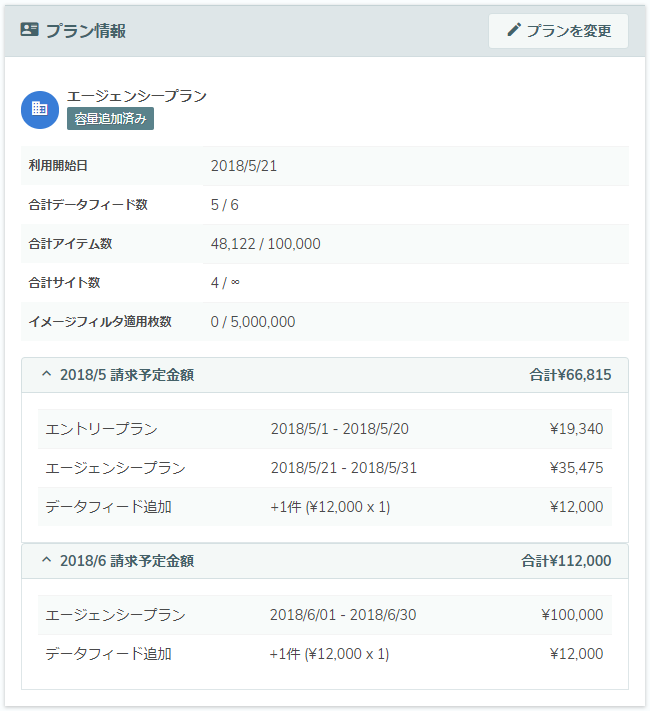
Task: Click the 容量追加済み badge
Action: [x=110, y=119]
